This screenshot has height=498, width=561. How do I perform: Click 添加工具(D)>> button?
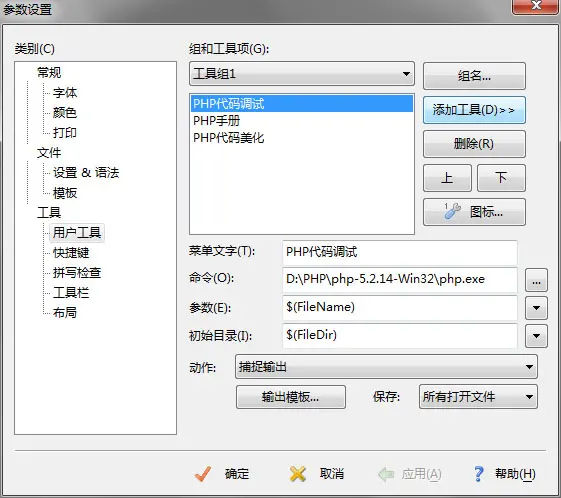(474, 110)
